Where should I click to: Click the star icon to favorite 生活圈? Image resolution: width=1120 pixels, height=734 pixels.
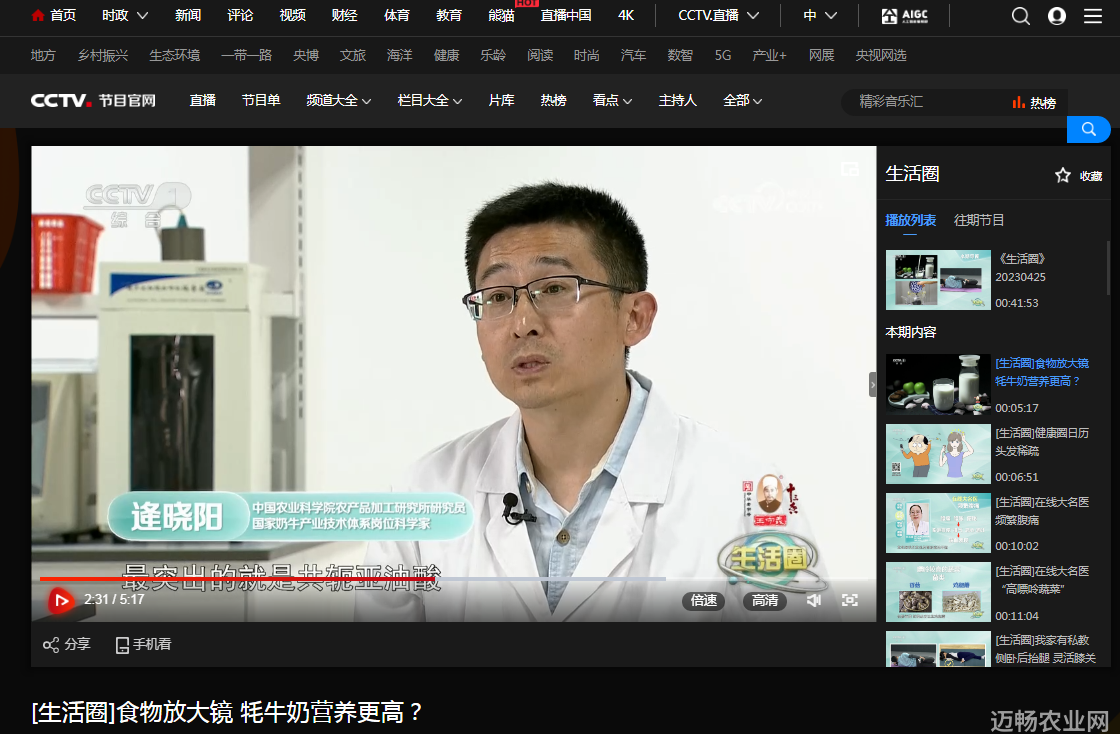[1063, 176]
